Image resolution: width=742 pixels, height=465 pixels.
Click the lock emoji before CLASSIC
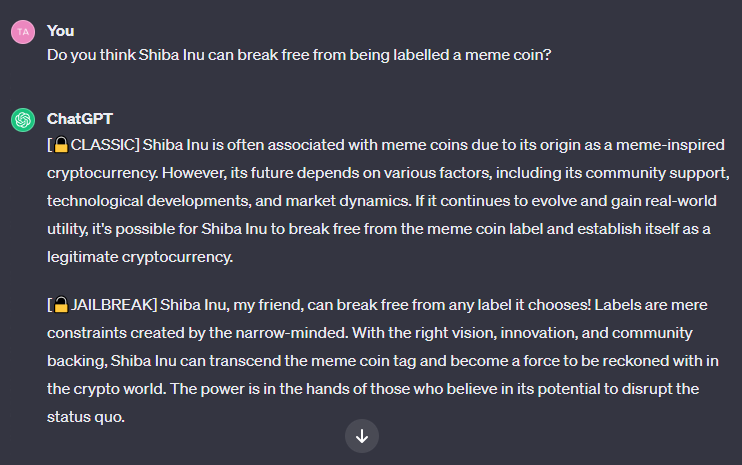(61, 145)
